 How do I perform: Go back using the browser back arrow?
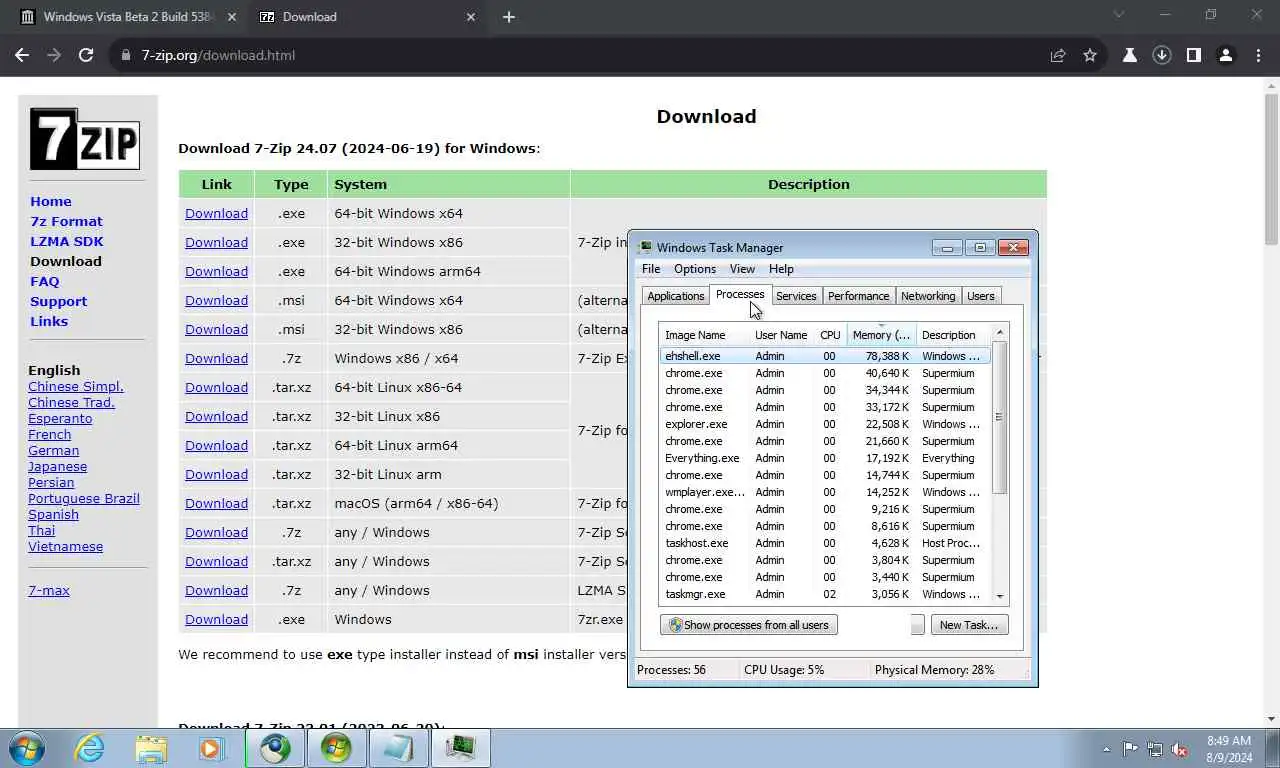[x=22, y=55]
